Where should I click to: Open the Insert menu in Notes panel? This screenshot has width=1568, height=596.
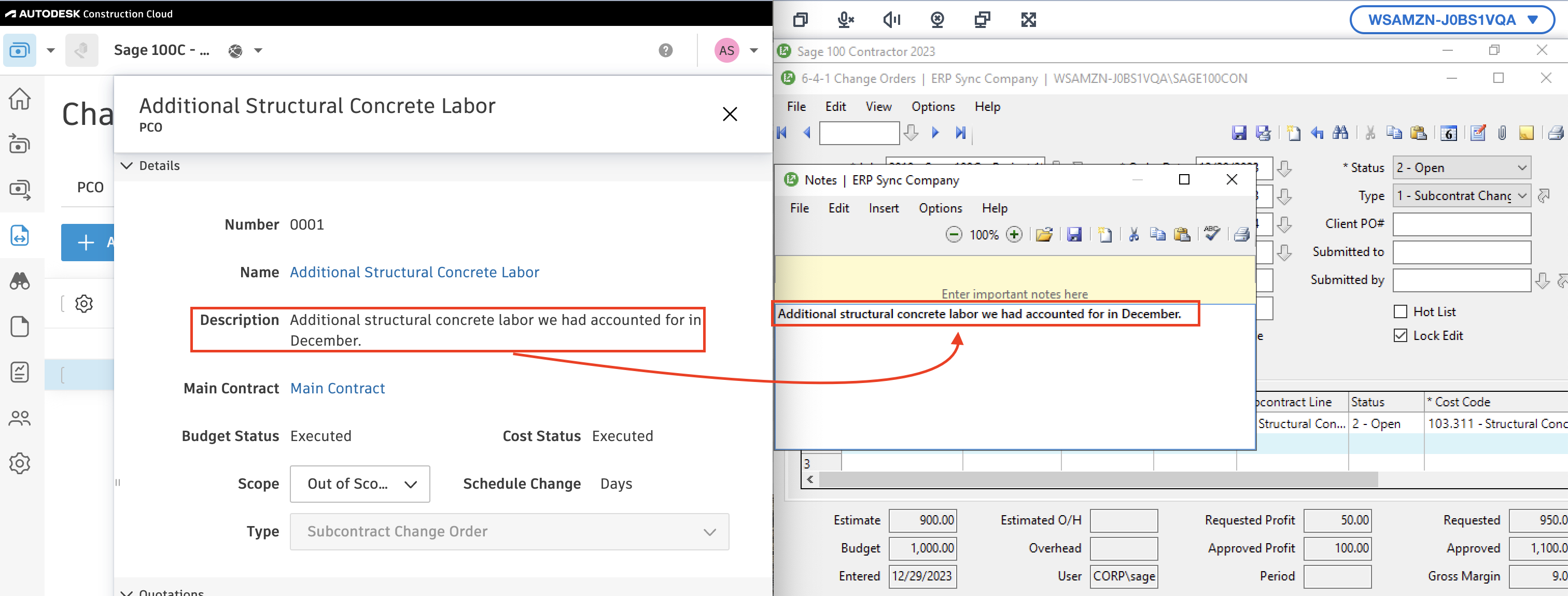pyautogui.click(x=884, y=207)
